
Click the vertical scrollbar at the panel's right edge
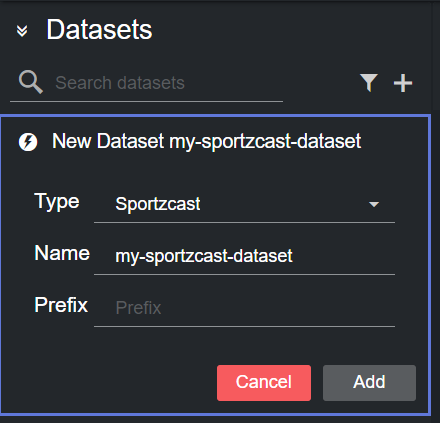pyautogui.click(x=436, y=57)
